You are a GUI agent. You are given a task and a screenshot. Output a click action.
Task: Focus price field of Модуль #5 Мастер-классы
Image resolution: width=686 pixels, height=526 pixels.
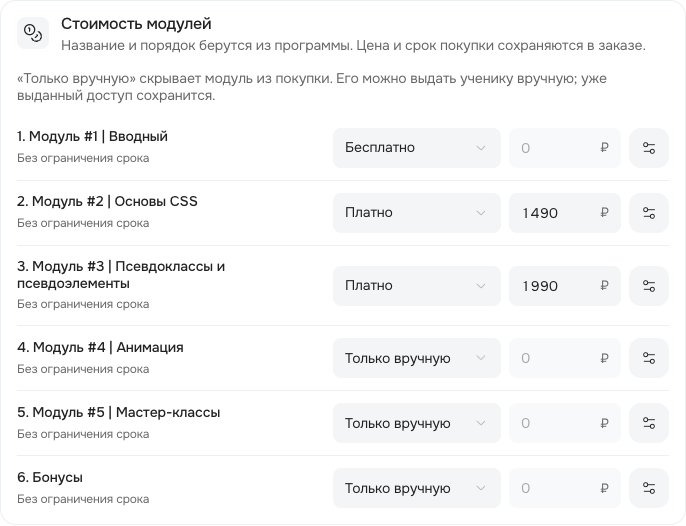pos(565,423)
